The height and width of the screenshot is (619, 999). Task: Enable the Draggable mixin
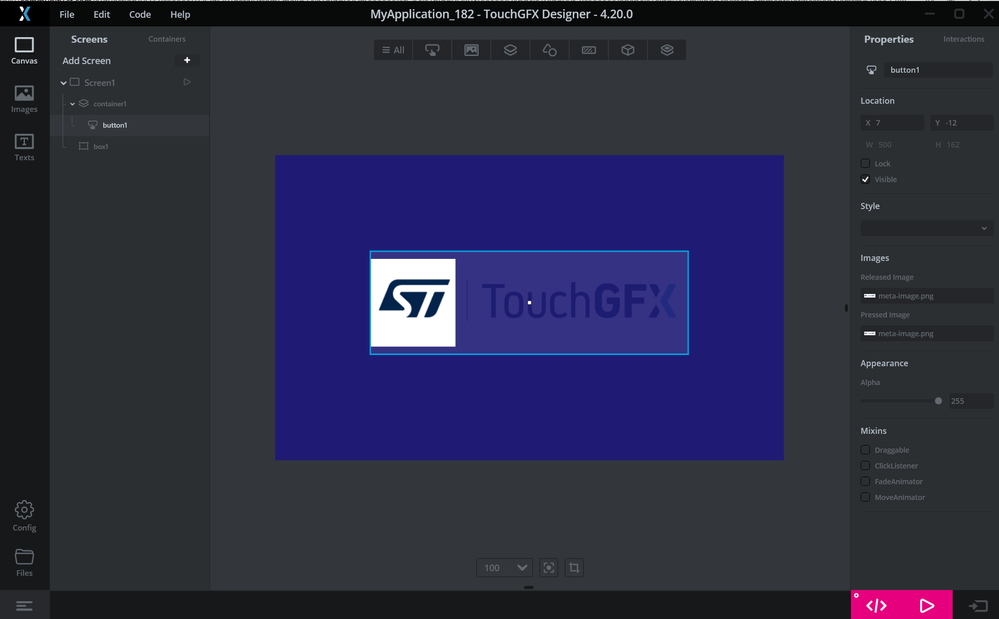tap(865, 450)
